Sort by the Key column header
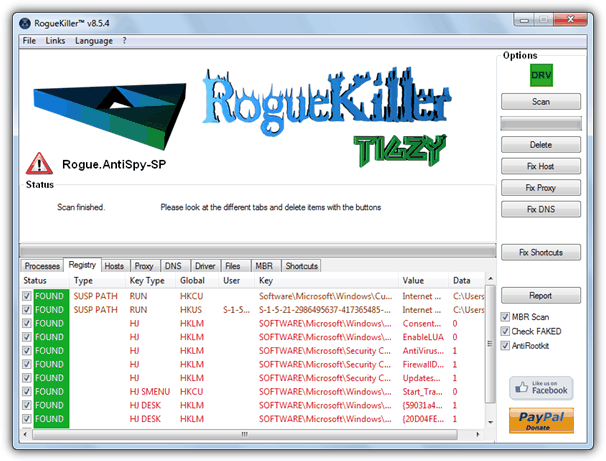Viewport: 606px width, 461px height. click(326, 281)
